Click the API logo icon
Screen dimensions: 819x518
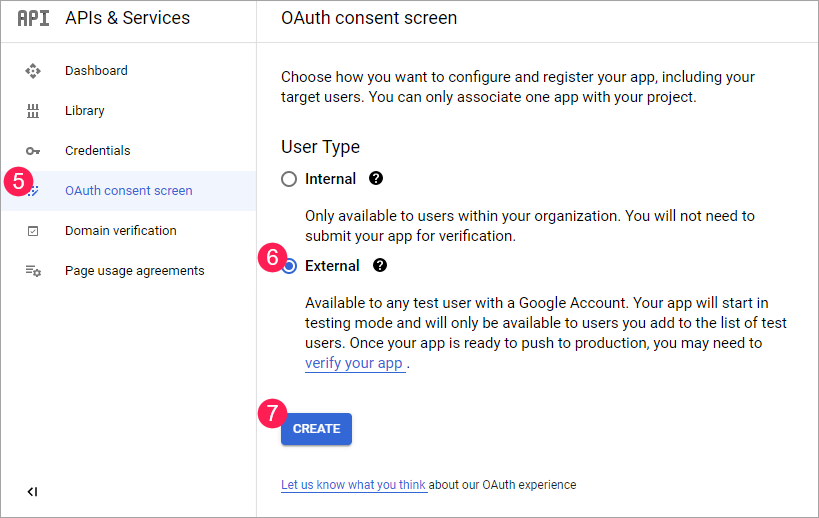[x=33, y=18]
